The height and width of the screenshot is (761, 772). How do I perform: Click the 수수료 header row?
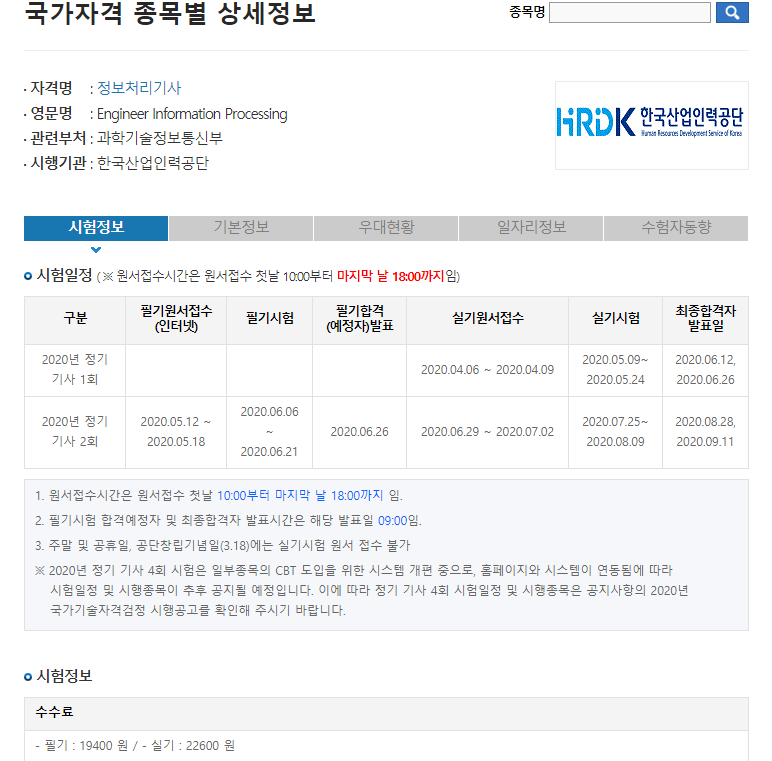pos(386,713)
